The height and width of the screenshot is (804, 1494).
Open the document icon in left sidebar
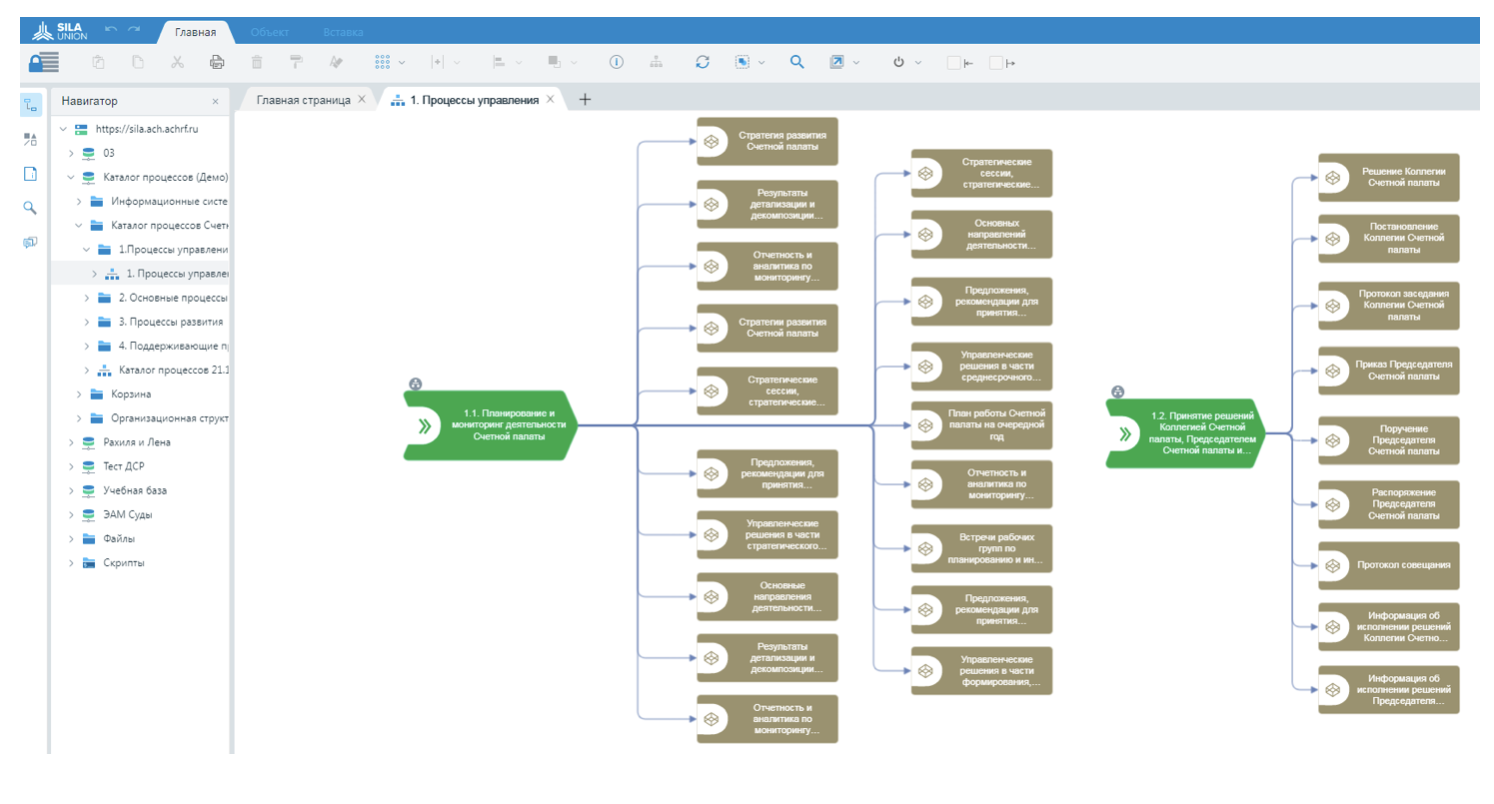coord(30,174)
